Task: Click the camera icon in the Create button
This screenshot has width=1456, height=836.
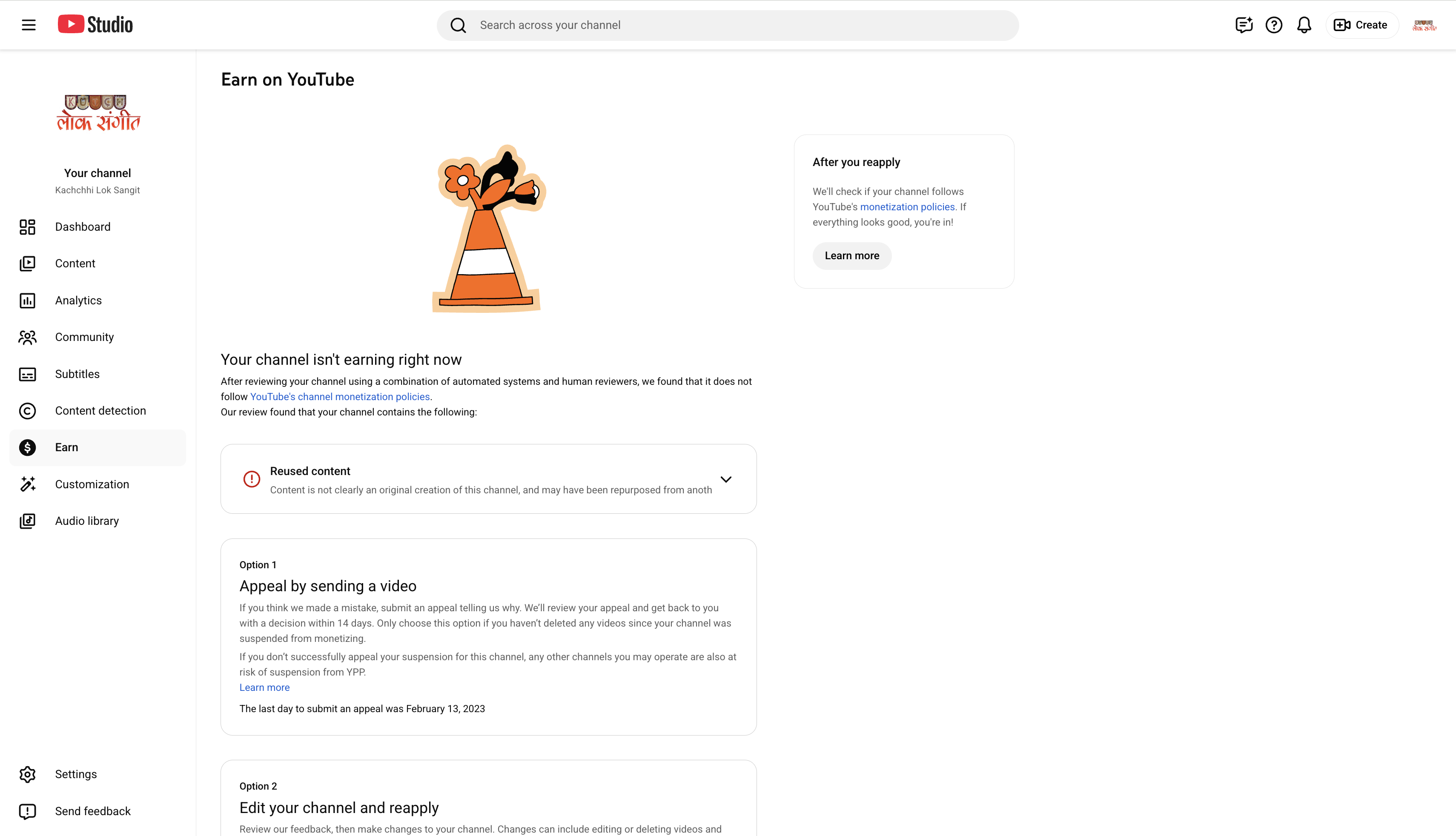Action: [x=1342, y=25]
